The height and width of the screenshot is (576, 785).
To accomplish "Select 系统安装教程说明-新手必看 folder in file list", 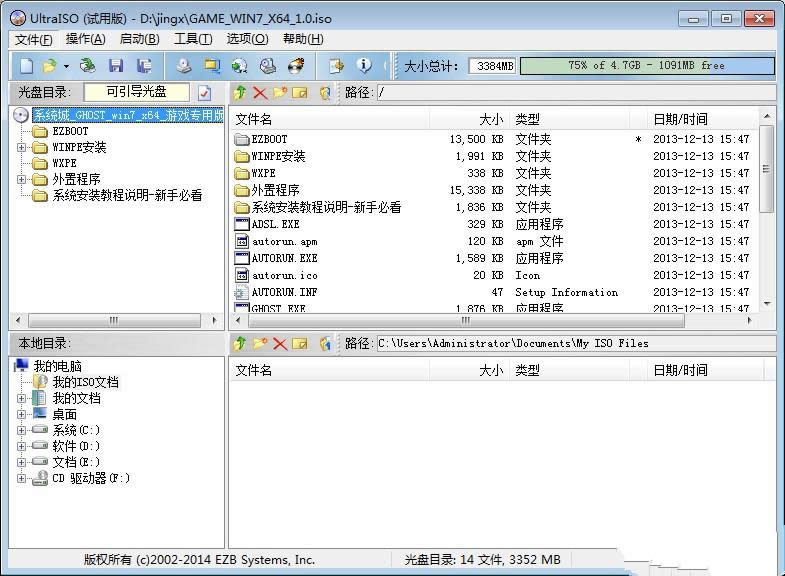I will click(326, 207).
